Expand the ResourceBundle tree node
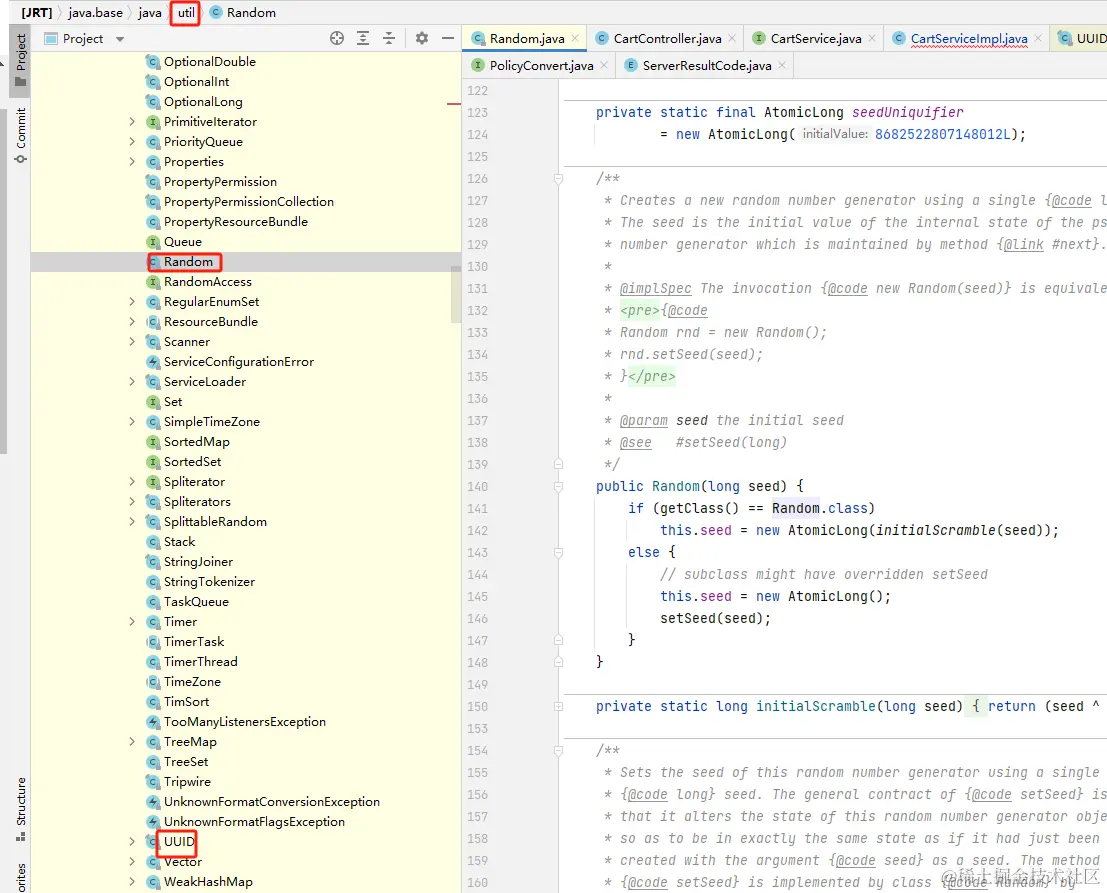1107x893 pixels. point(132,322)
